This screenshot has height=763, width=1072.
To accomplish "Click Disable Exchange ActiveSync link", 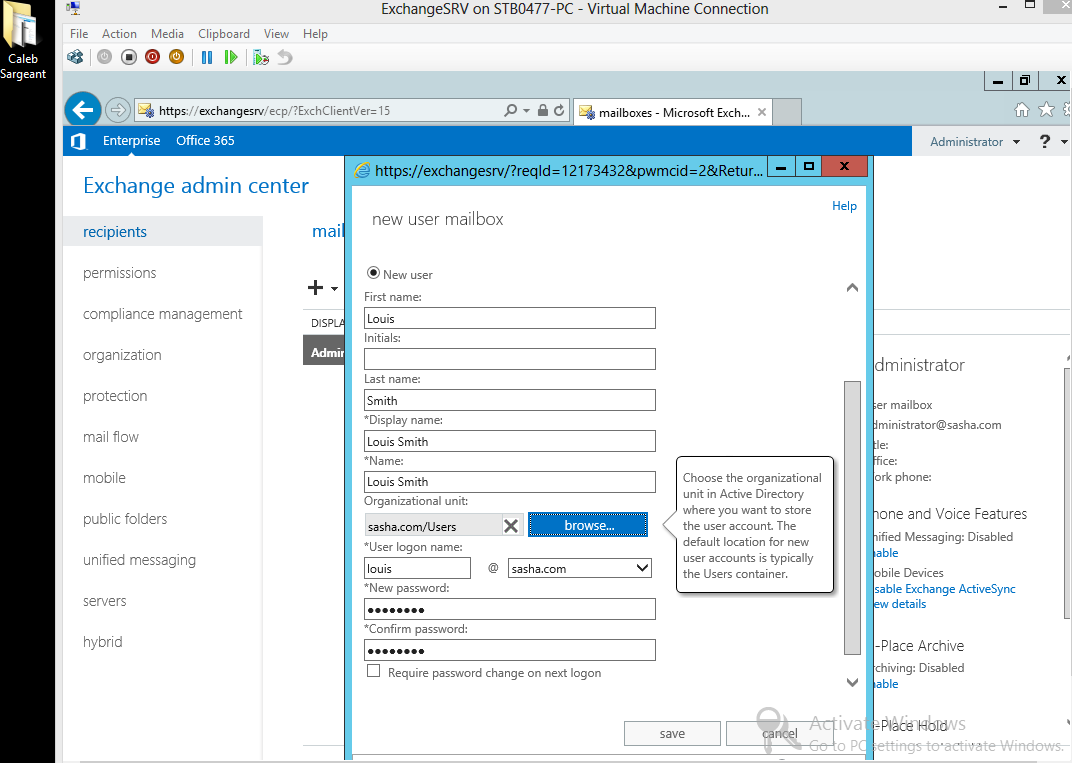I will 944,589.
